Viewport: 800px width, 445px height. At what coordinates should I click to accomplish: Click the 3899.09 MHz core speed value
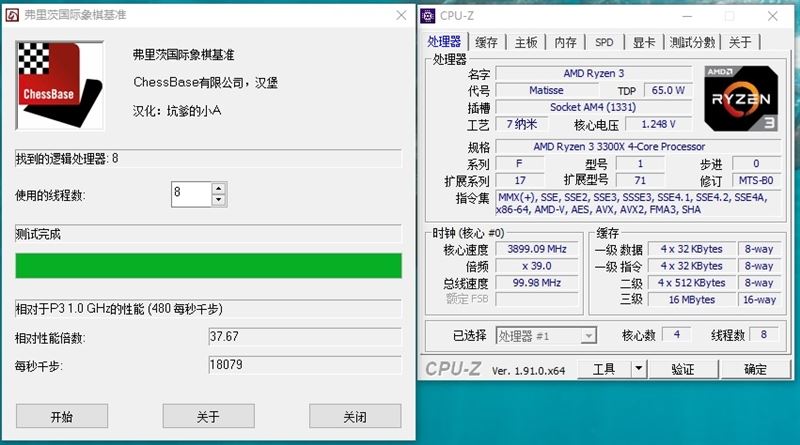(x=537, y=249)
